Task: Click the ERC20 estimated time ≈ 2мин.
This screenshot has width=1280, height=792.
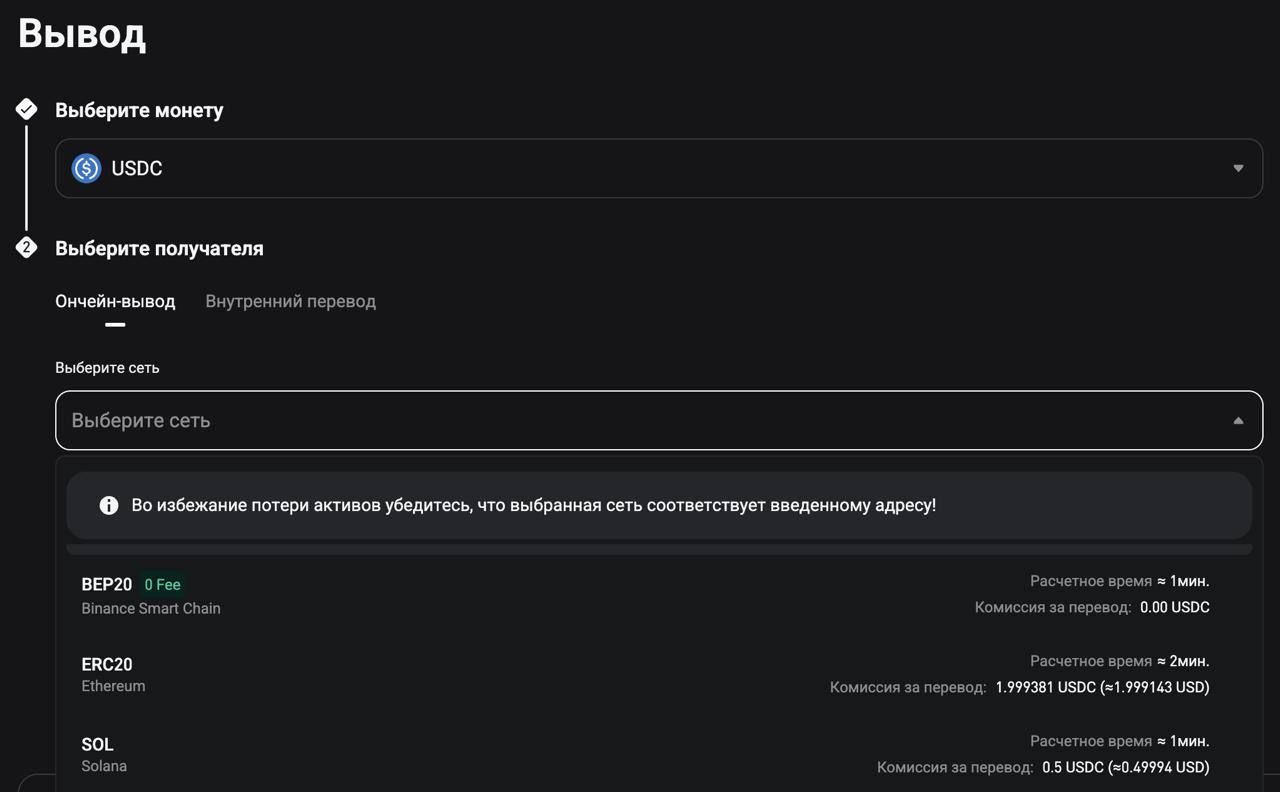Action: [1183, 661]
